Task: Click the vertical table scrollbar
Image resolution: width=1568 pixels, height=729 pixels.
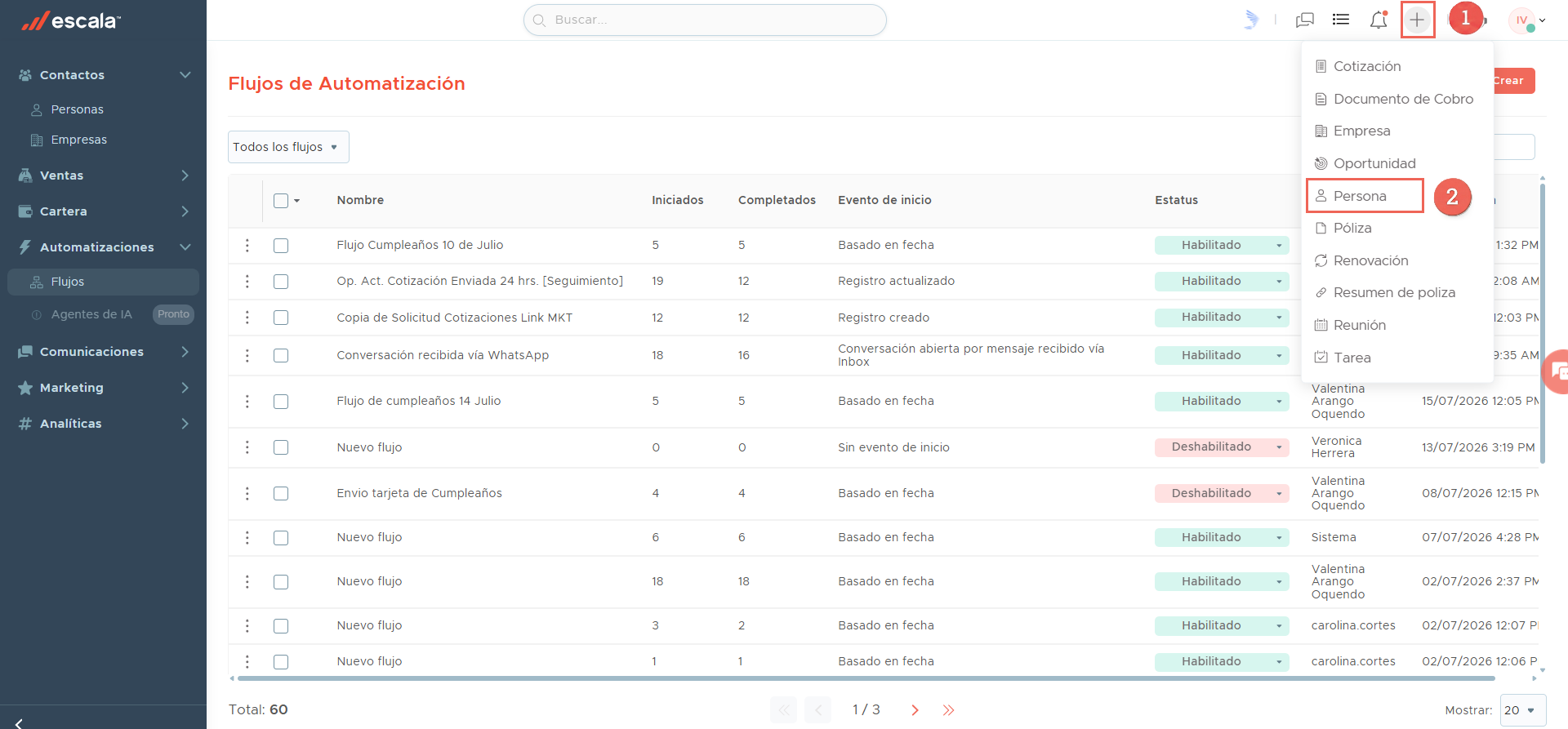Action: click(x=1542, y=322)
